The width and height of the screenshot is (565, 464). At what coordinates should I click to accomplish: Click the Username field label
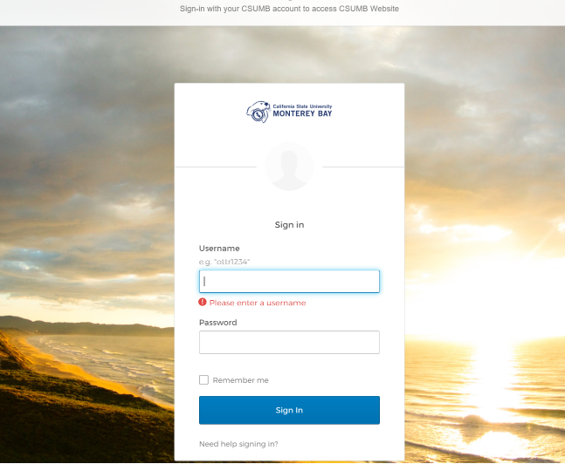coord(219,248)
